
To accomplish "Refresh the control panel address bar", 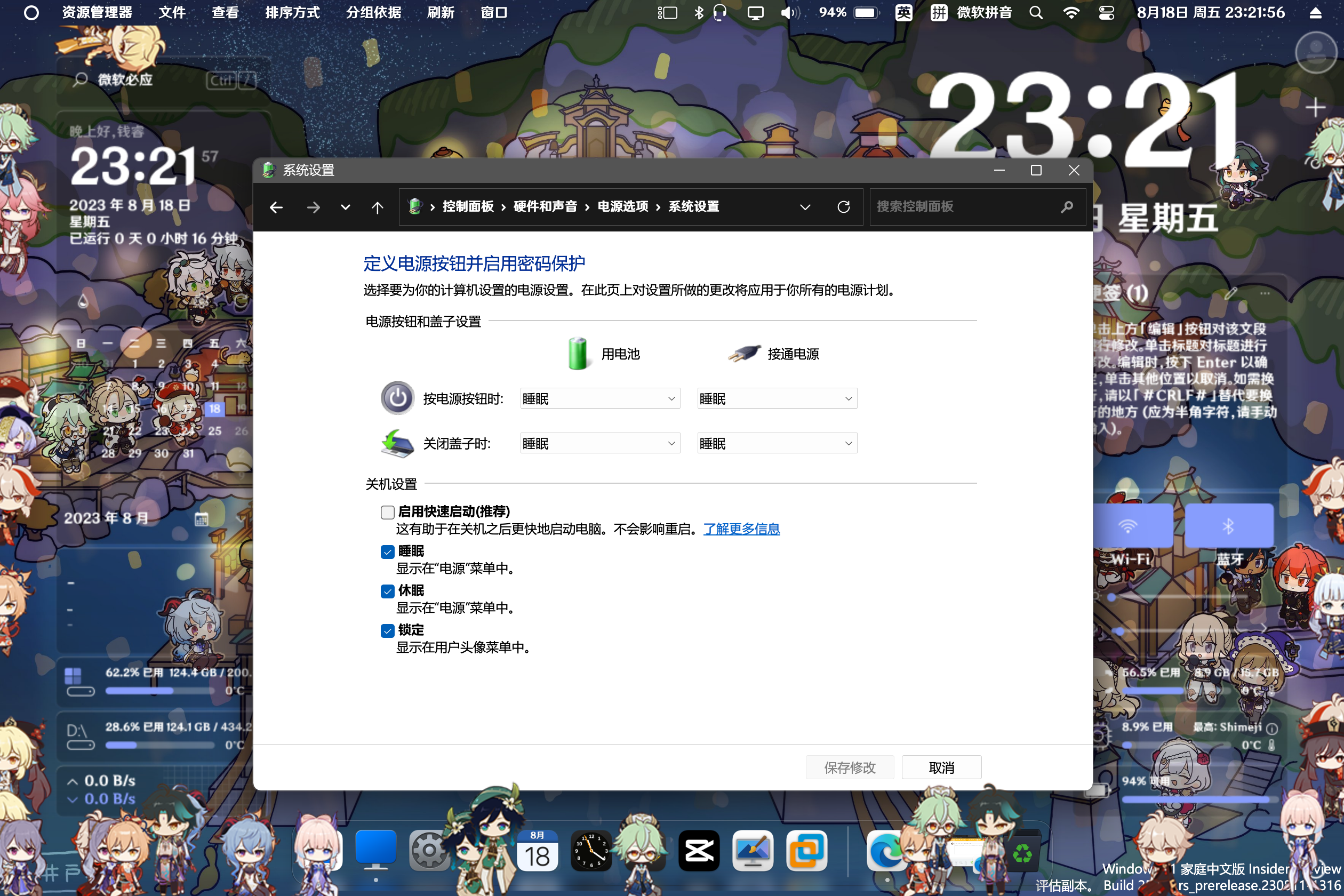I will tap(843, 207).
